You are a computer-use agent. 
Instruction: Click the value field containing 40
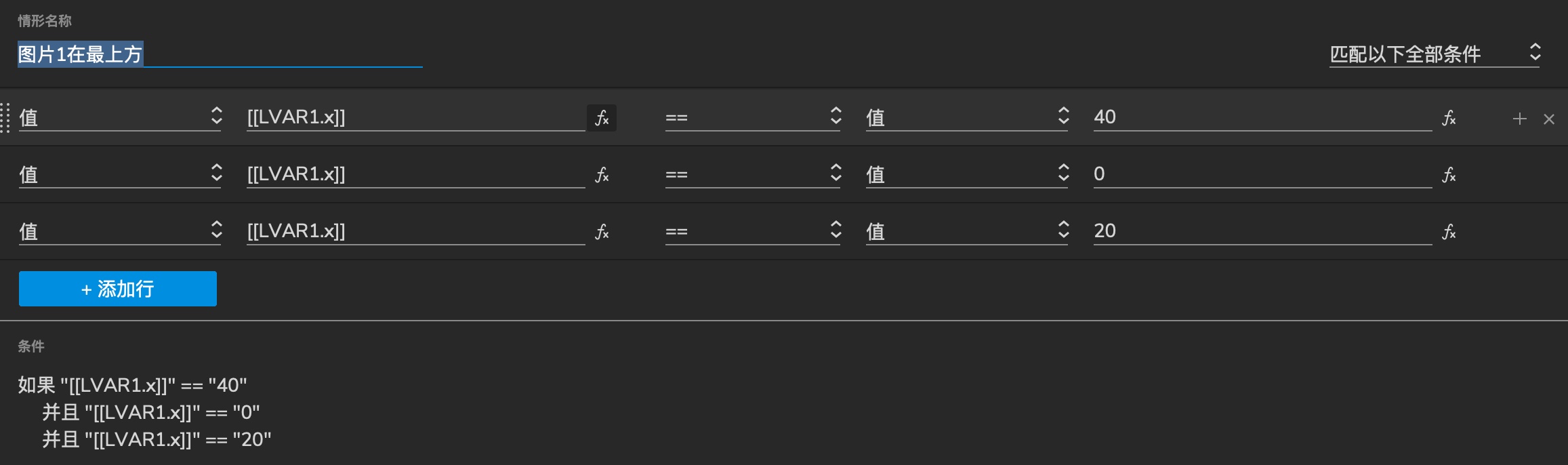click(1262, 117)
